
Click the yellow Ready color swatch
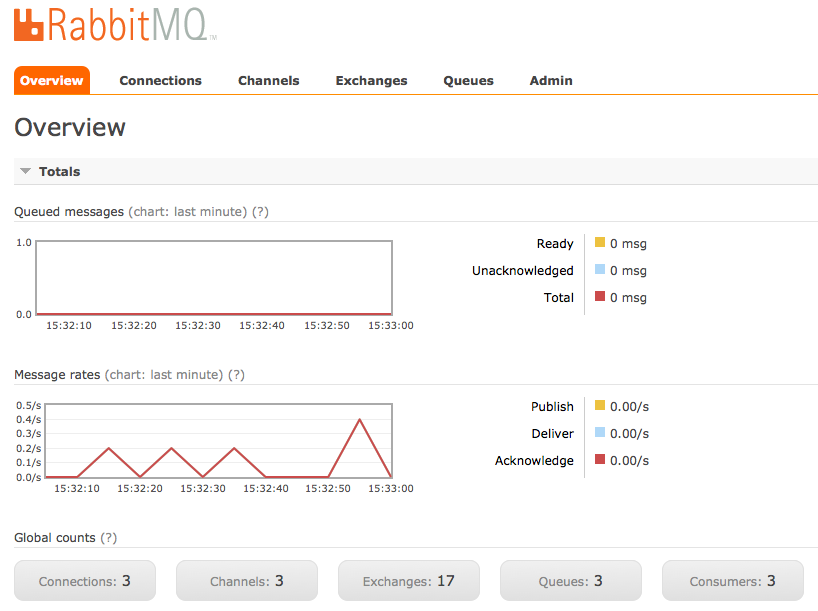[600, 243]
